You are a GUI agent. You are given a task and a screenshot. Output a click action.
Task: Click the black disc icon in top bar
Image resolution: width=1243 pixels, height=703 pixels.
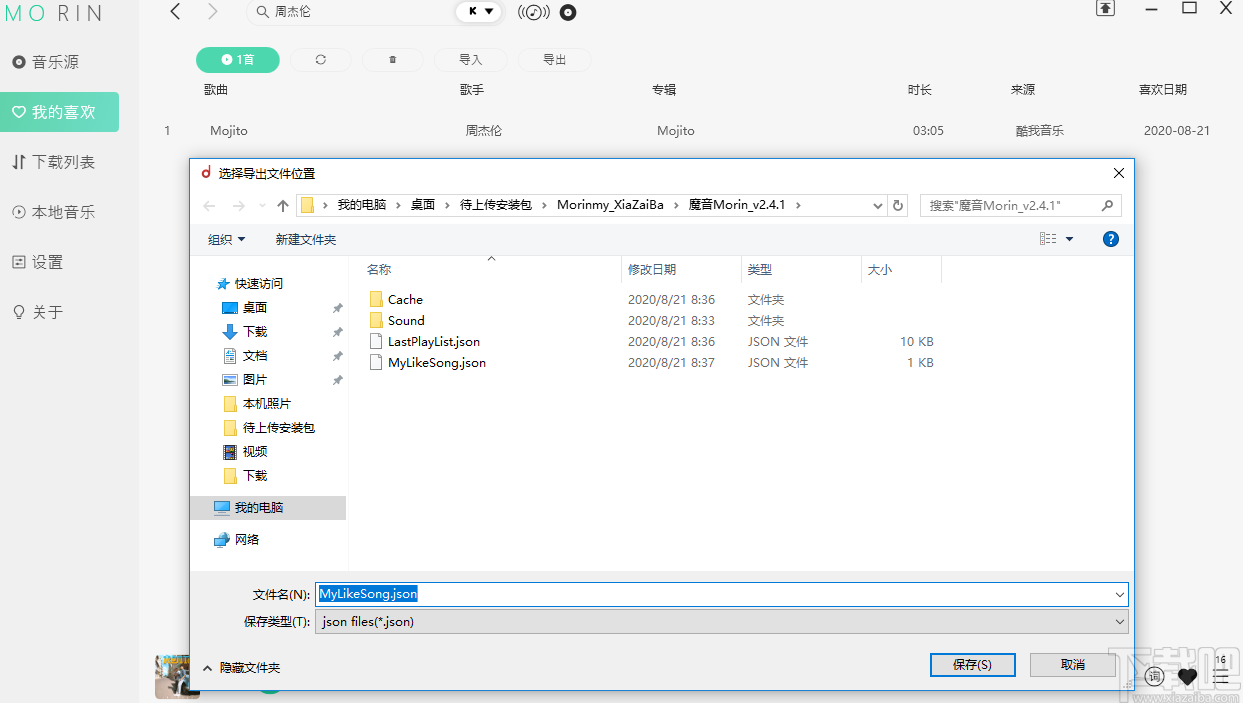568,13
